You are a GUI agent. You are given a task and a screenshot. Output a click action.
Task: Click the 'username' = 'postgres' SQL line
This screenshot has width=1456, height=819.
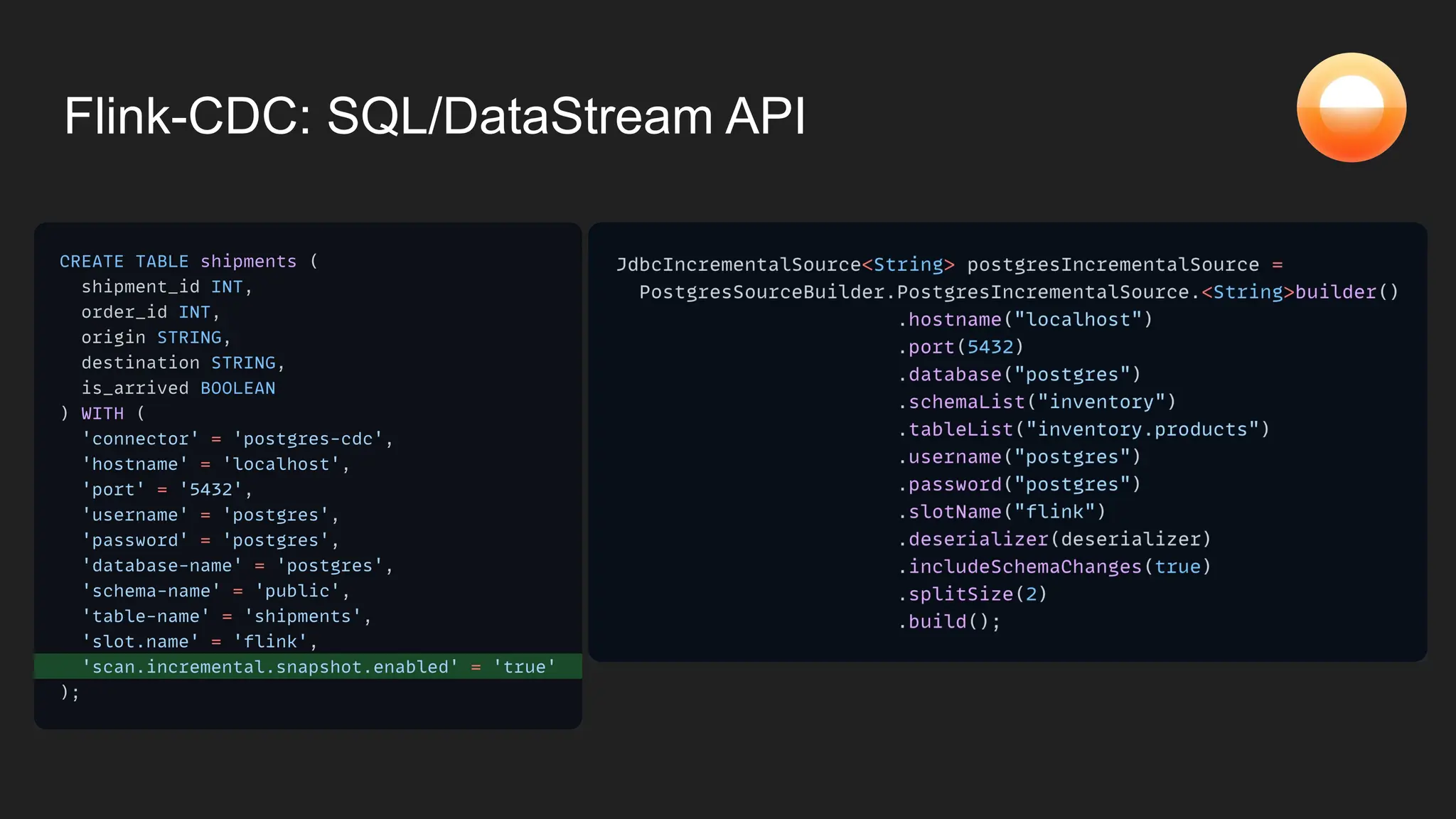[210, 515]
